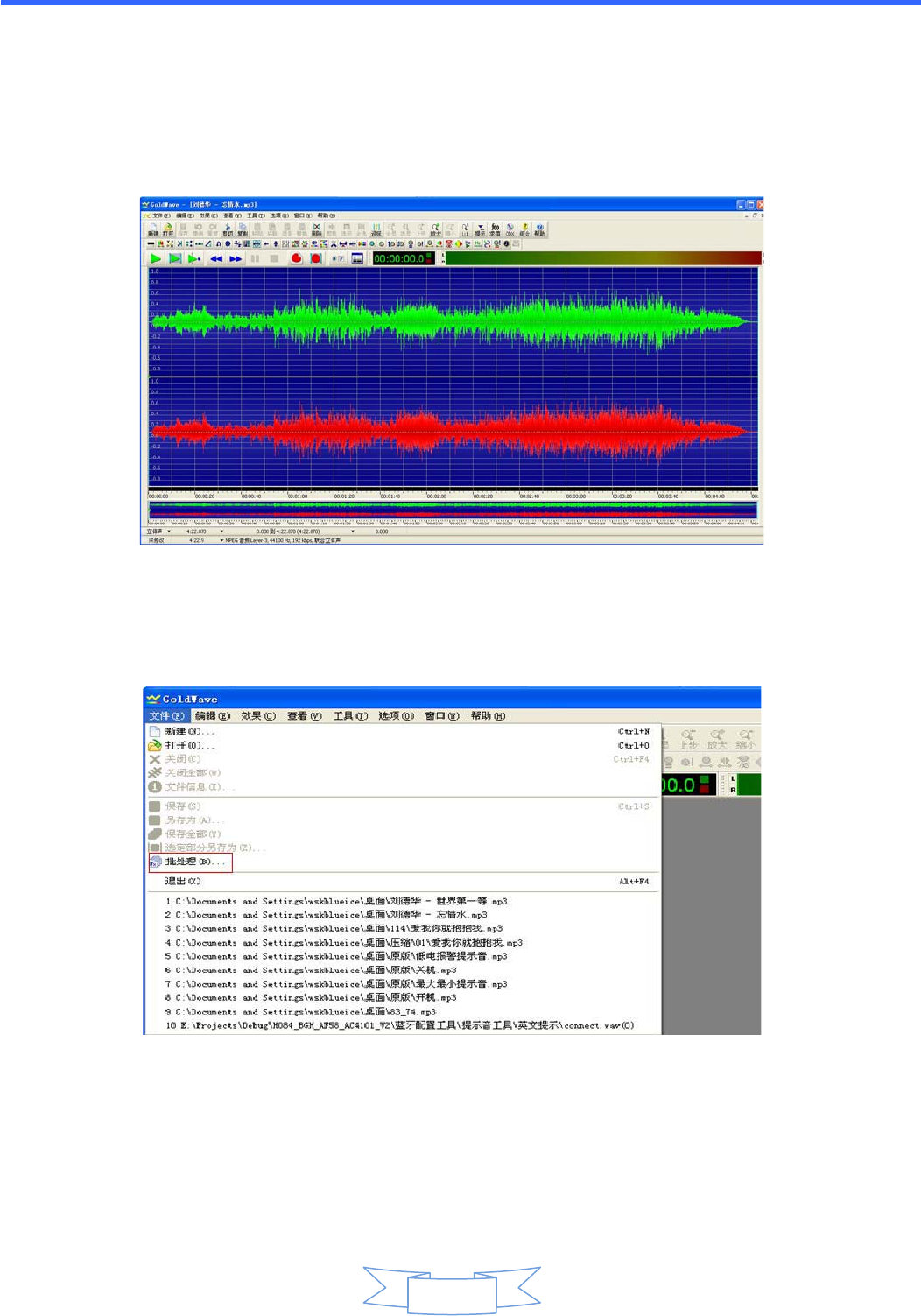Click 帮助 toolbar icon
Viewport: 921px width, 1316px height.
point(539,229)
